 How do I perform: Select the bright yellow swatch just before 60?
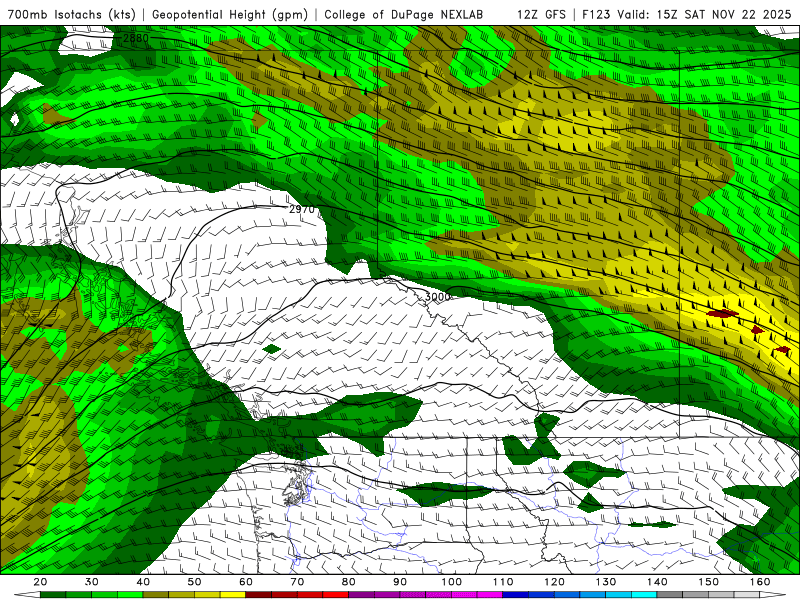233,595
